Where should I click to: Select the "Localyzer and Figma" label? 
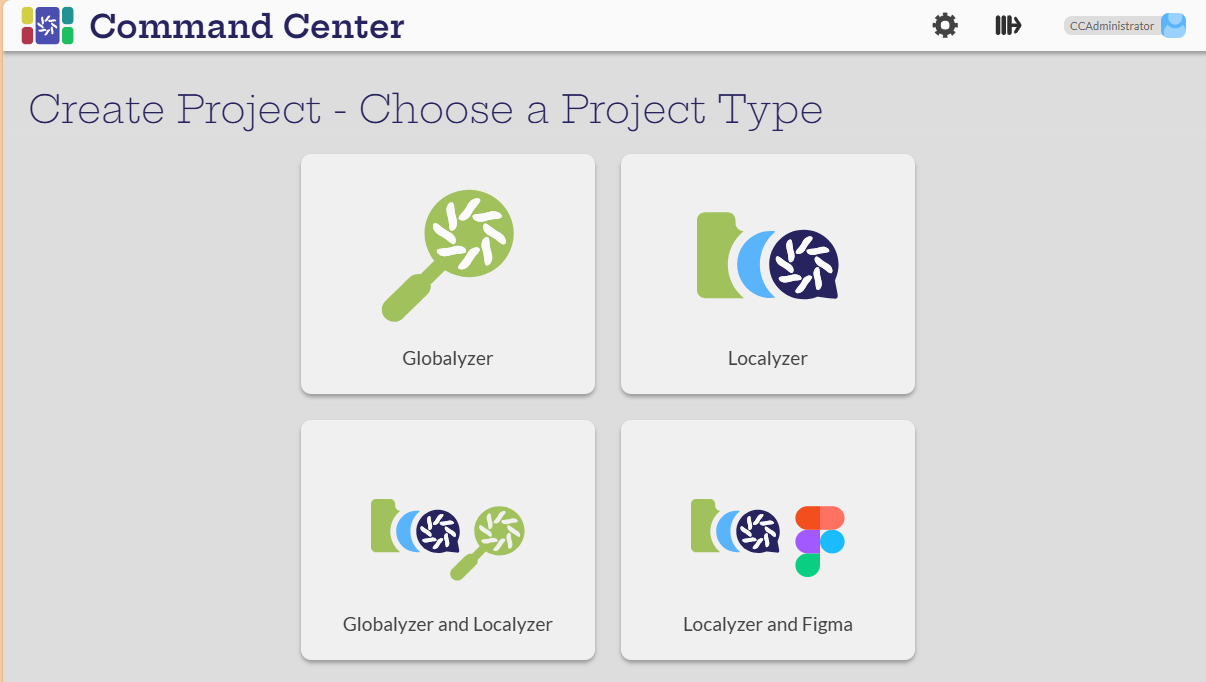tap(767, 624)
